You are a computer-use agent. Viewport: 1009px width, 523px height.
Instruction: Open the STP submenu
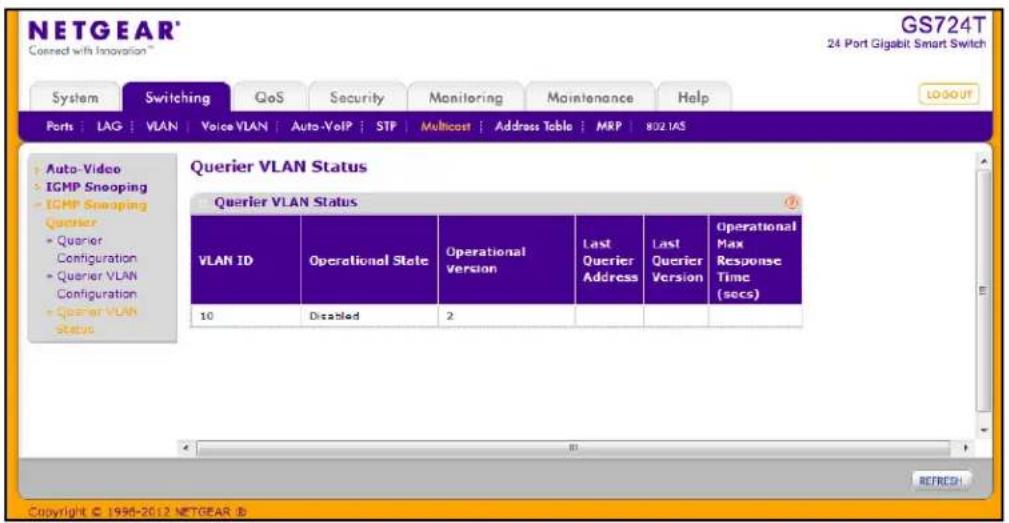[386, 126]
